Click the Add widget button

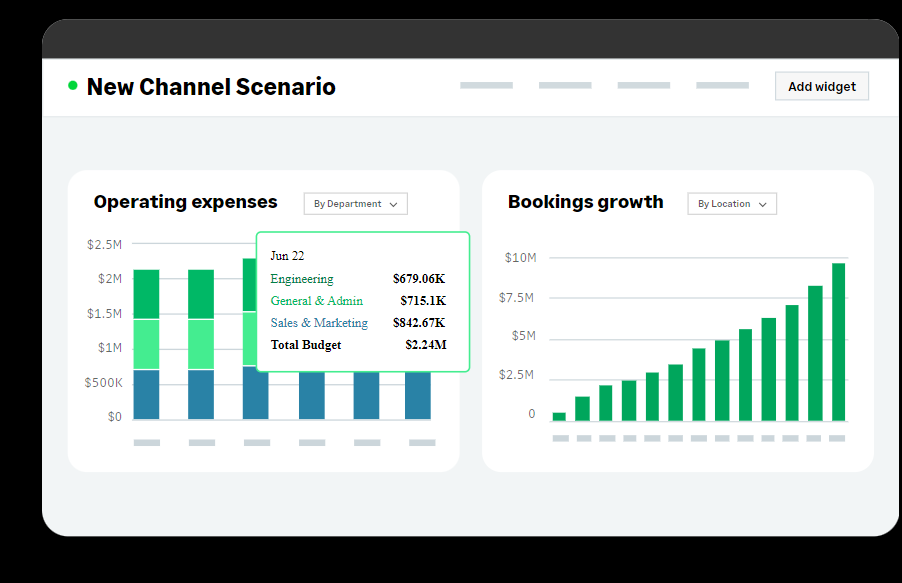point(821,86)
